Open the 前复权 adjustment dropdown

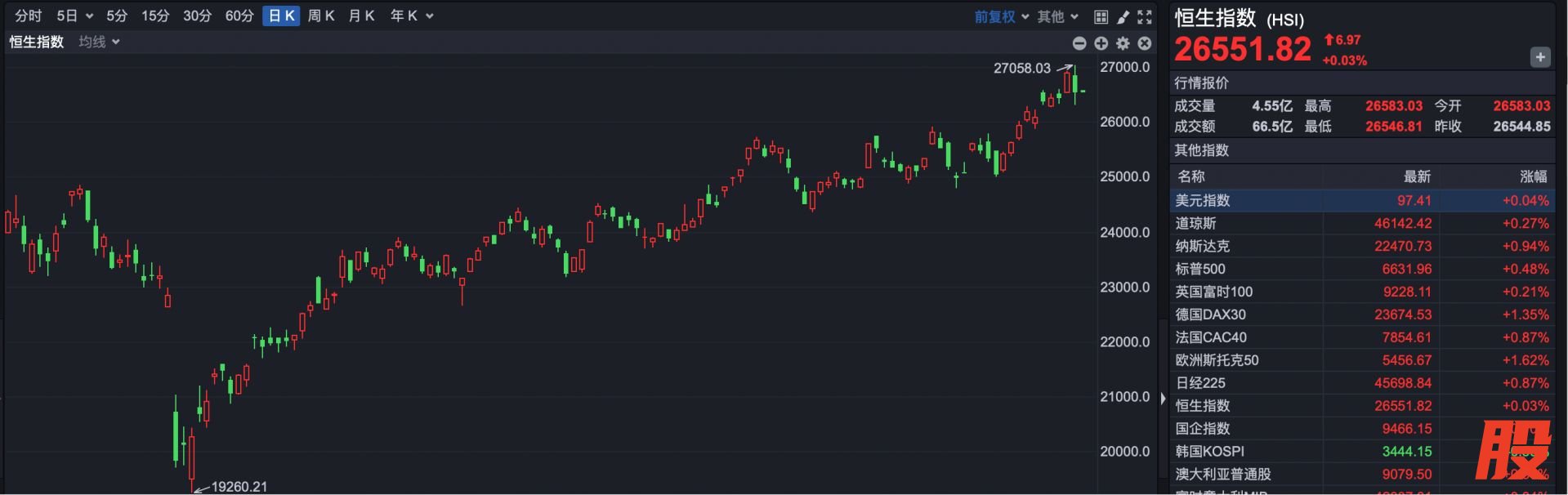click(1001, 16)
